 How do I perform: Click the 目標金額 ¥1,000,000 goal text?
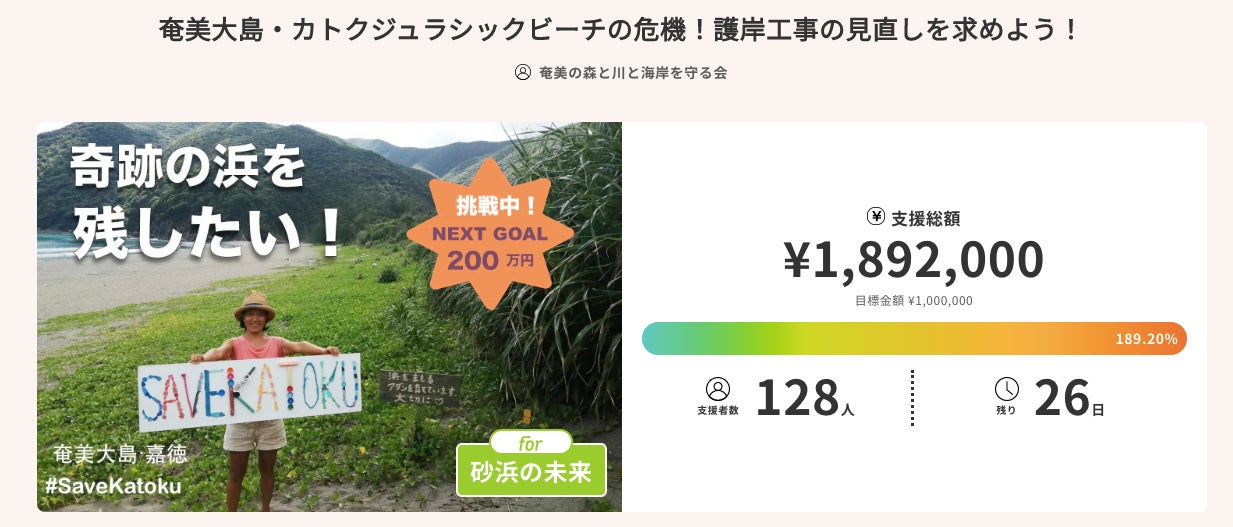(914, 300)
